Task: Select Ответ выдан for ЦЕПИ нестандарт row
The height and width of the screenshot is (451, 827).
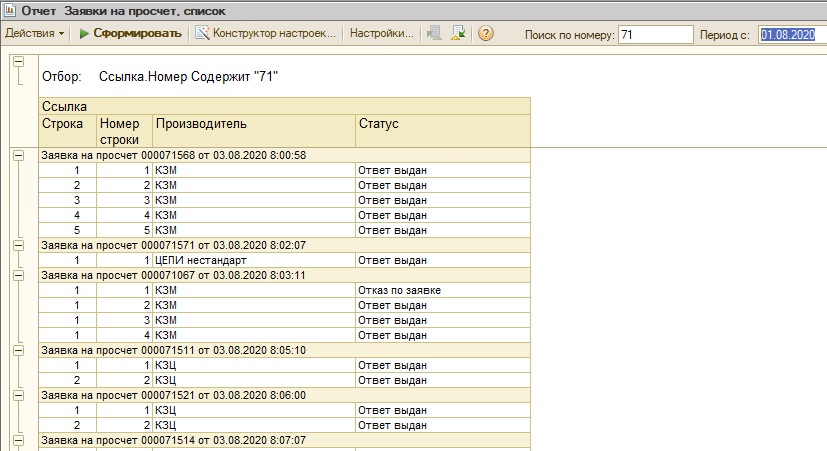Action: (x=443, y=260)
